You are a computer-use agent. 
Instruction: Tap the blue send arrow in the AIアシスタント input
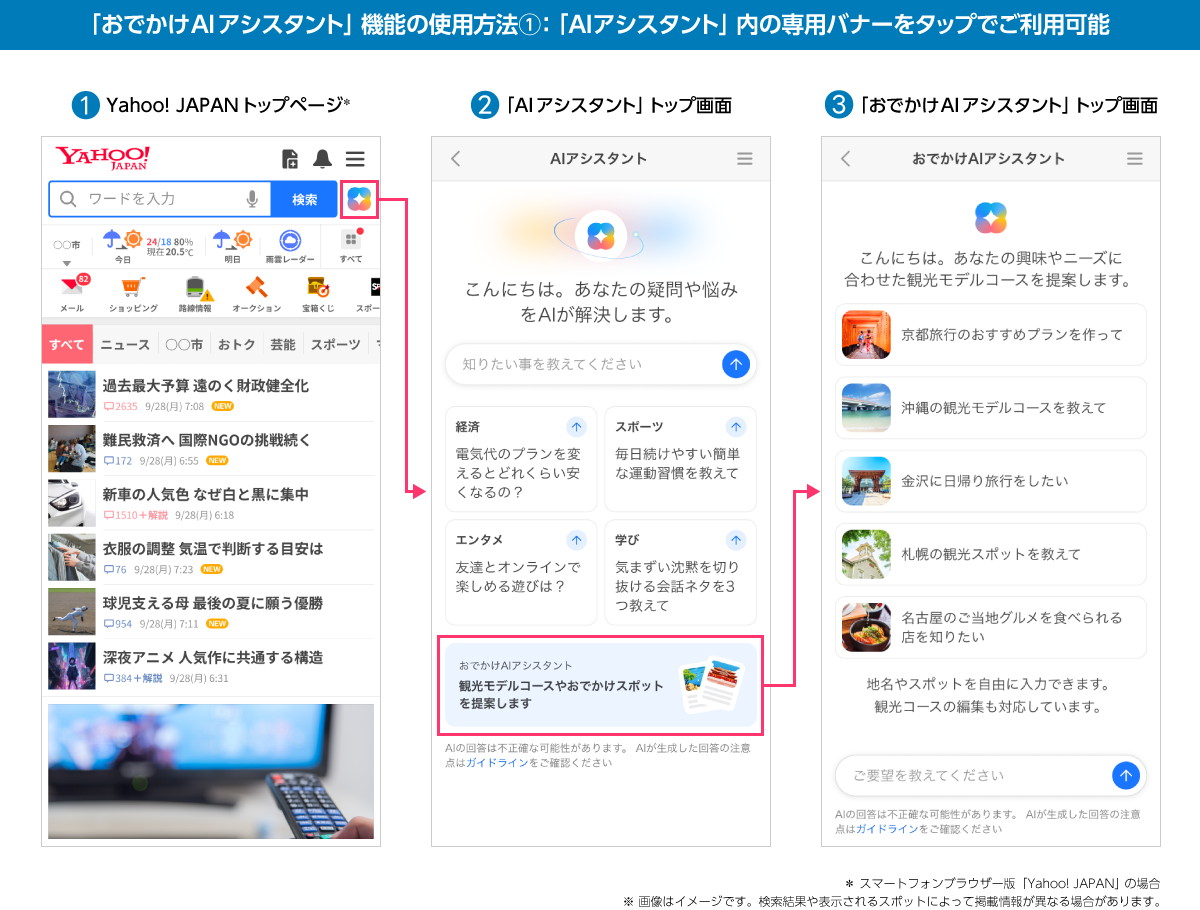tap(736, 364)
